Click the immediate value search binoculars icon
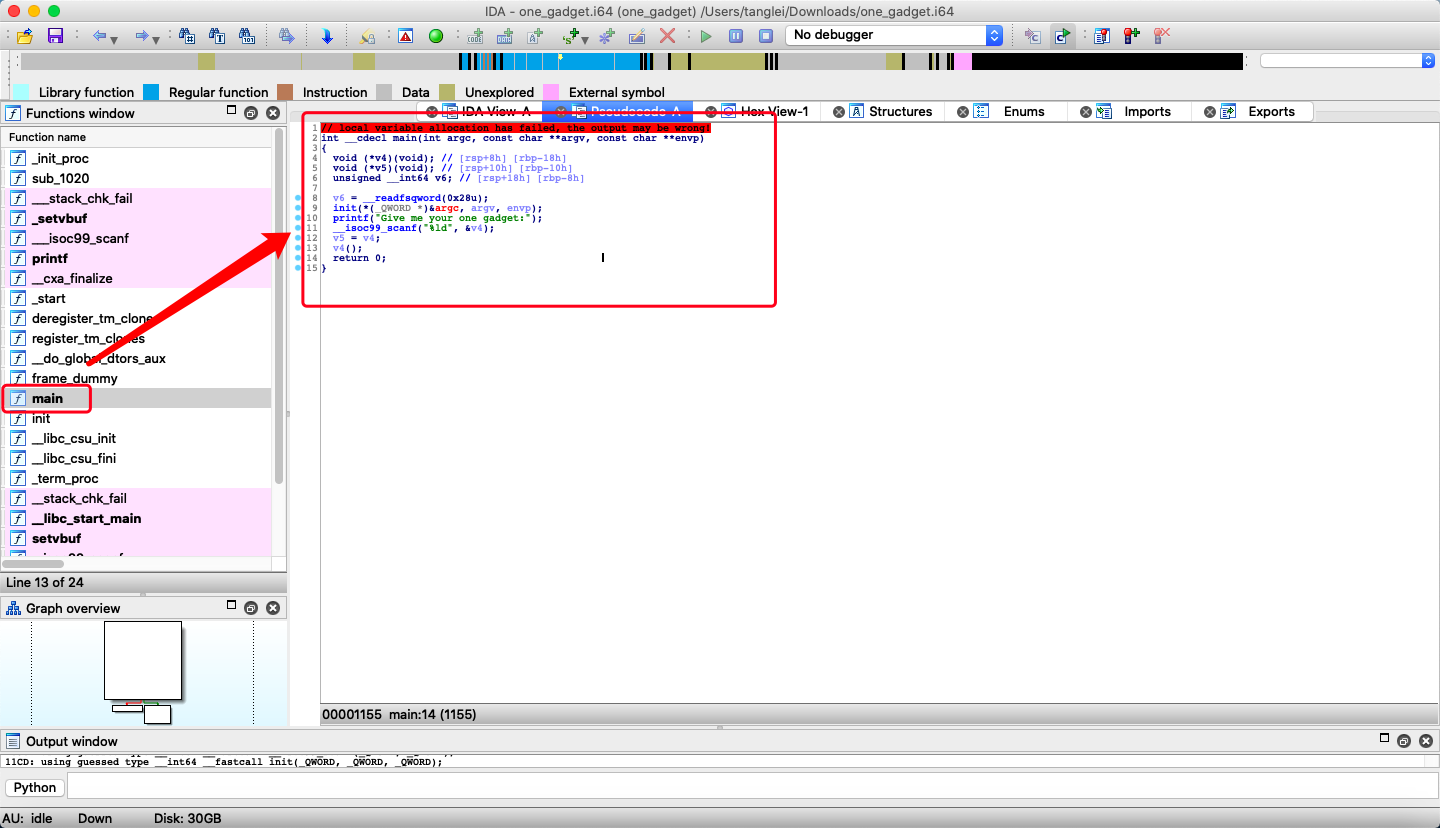This screenshot has height=828, width=1440. [187, 36]
